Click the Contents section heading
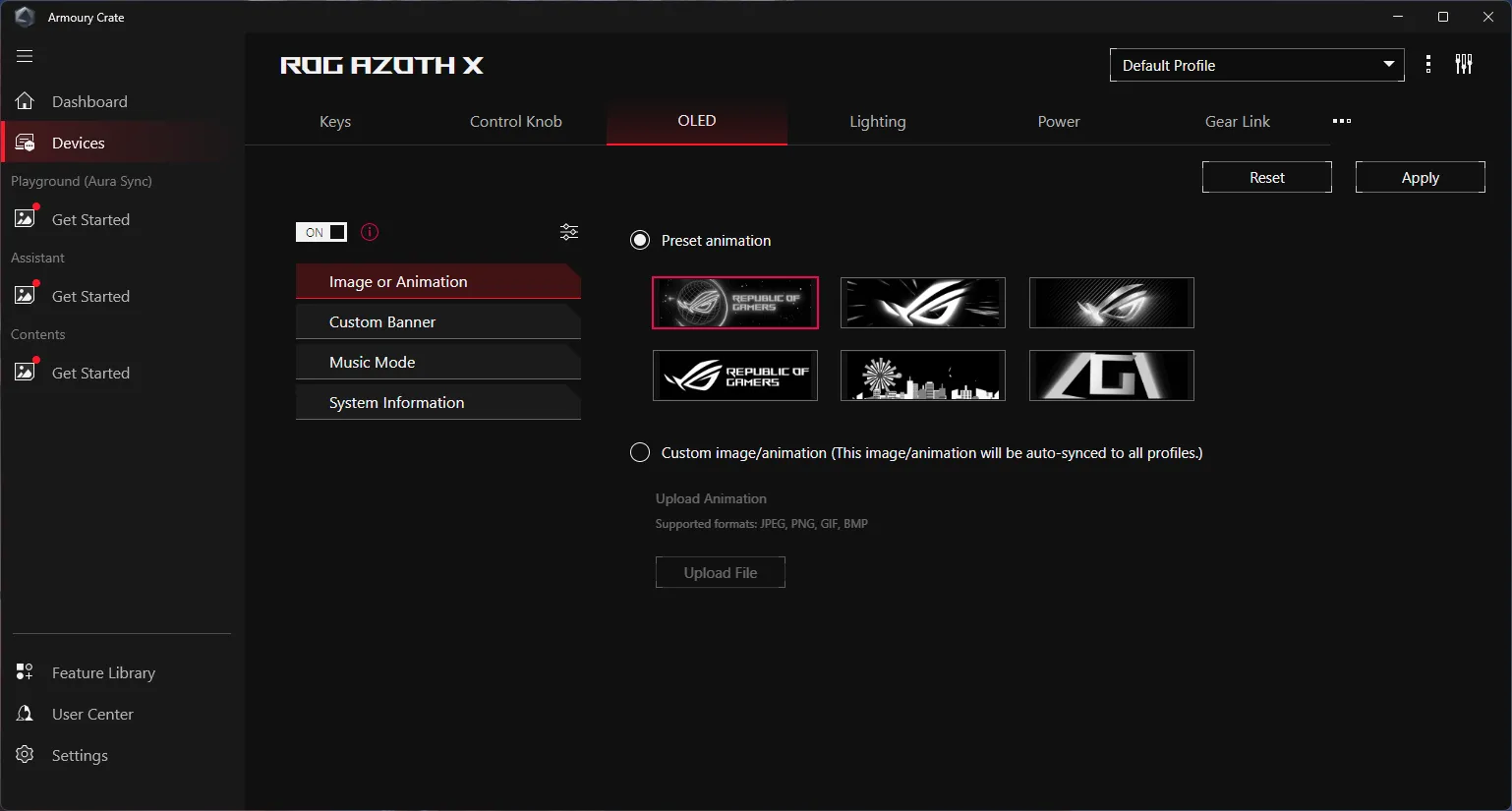Image resolution: width=1512 pixels, height=811 pixels. coord(38,334)
